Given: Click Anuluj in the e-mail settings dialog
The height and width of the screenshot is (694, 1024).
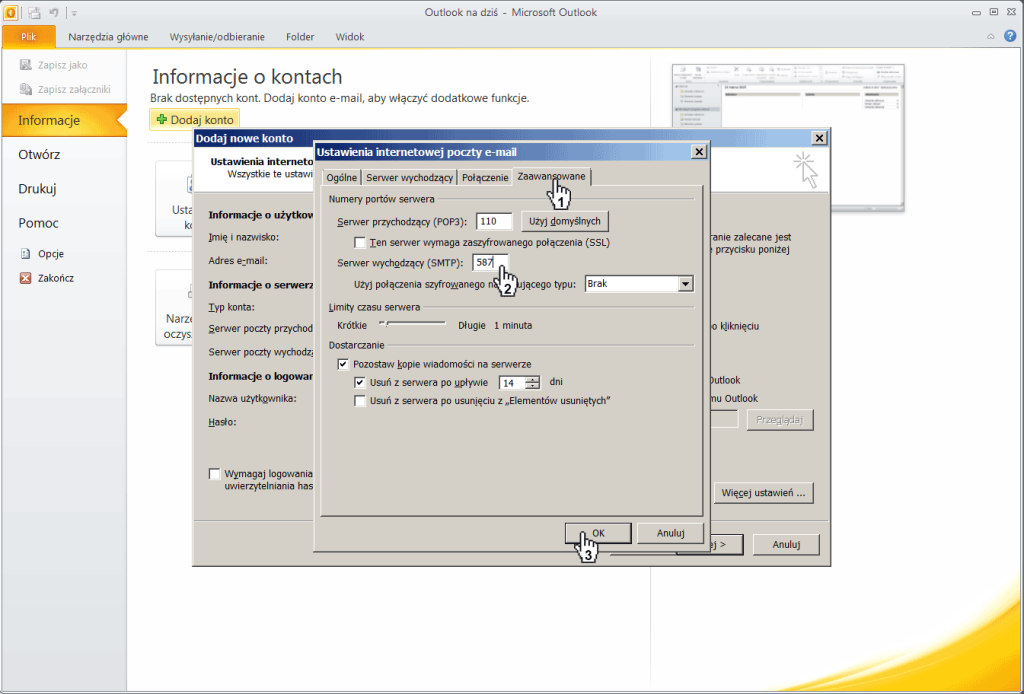Looking at the screenshot, I should point(671,533).
